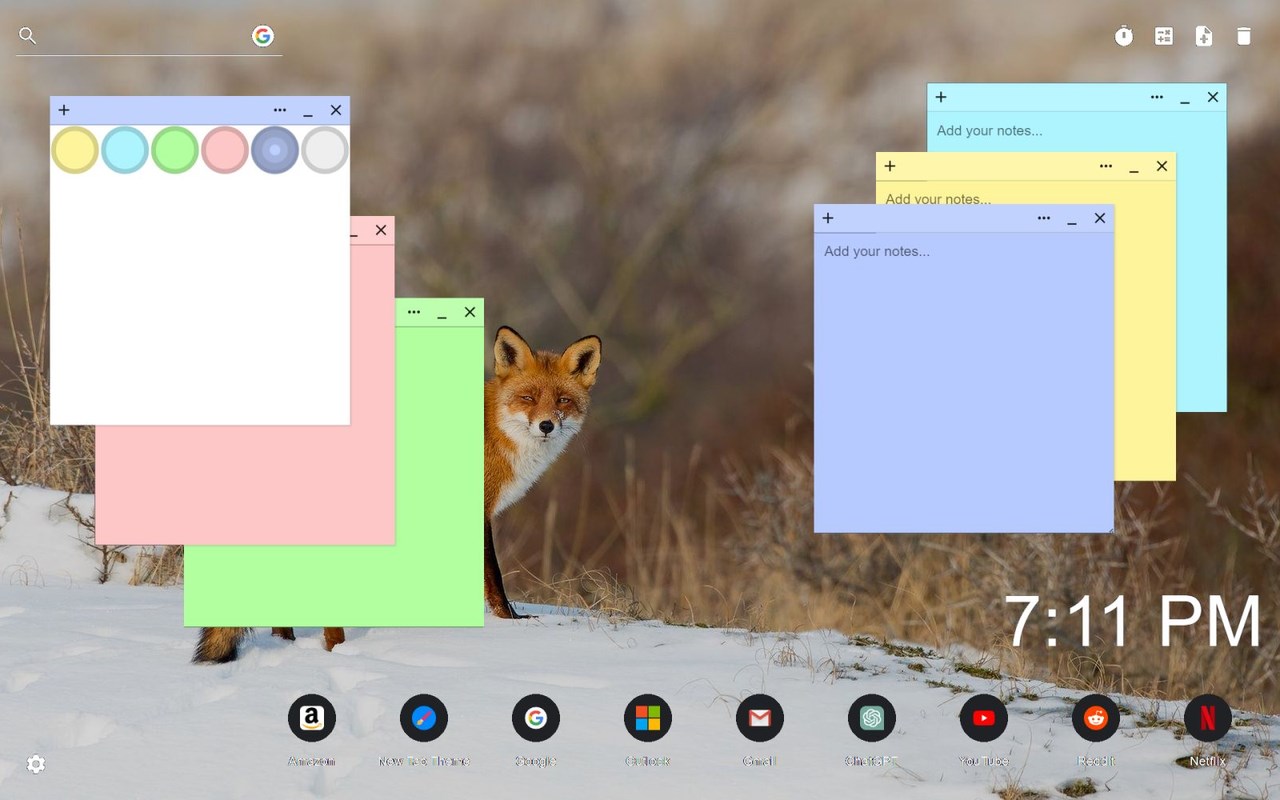Viewport: 1280px width, 800px height.
Task: Open three-dot menu on the white note
Action: pyautogui.click(x=280, y=110)
